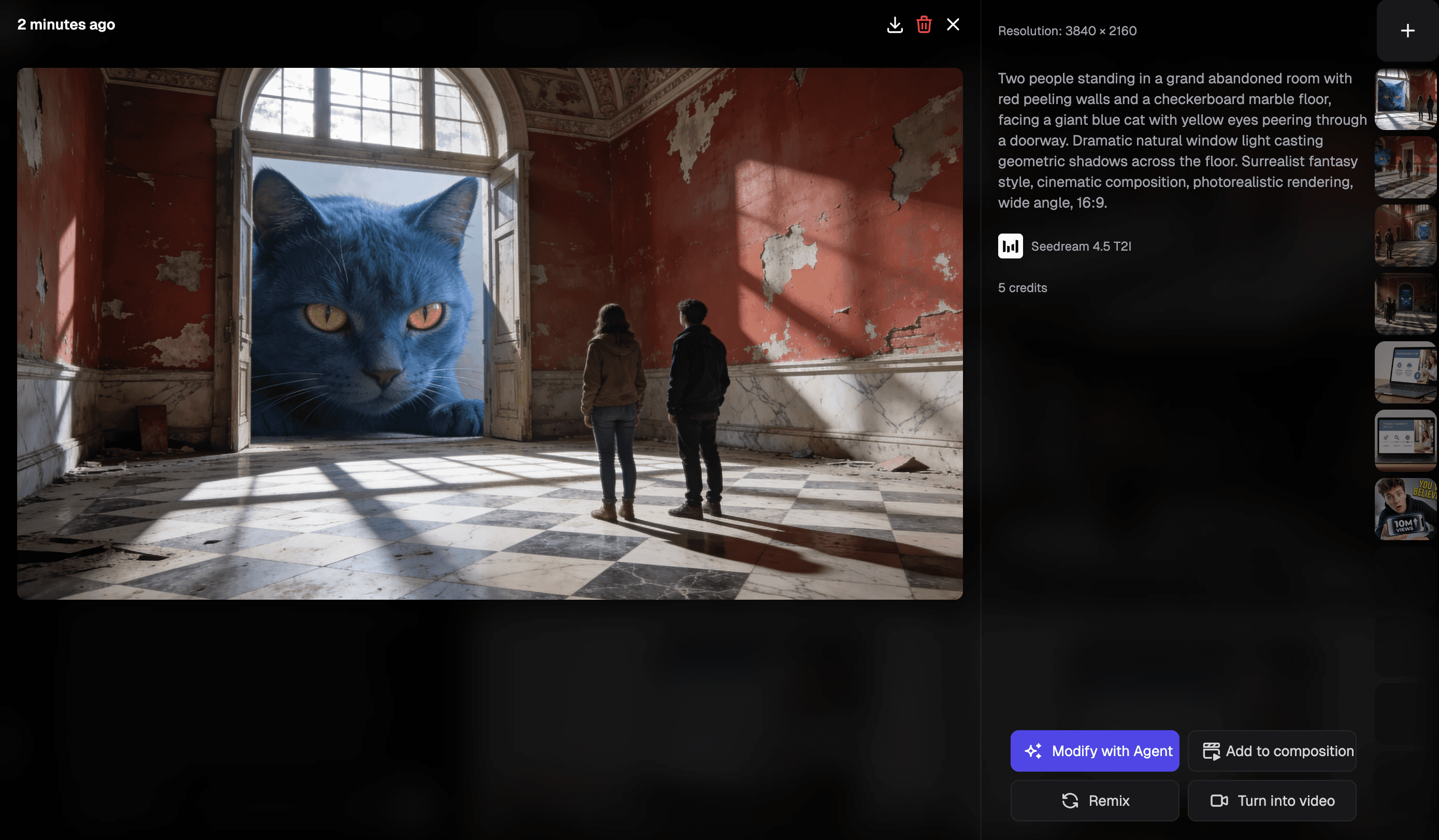
Task: Add image to composition
Action: pos(1271,750)
